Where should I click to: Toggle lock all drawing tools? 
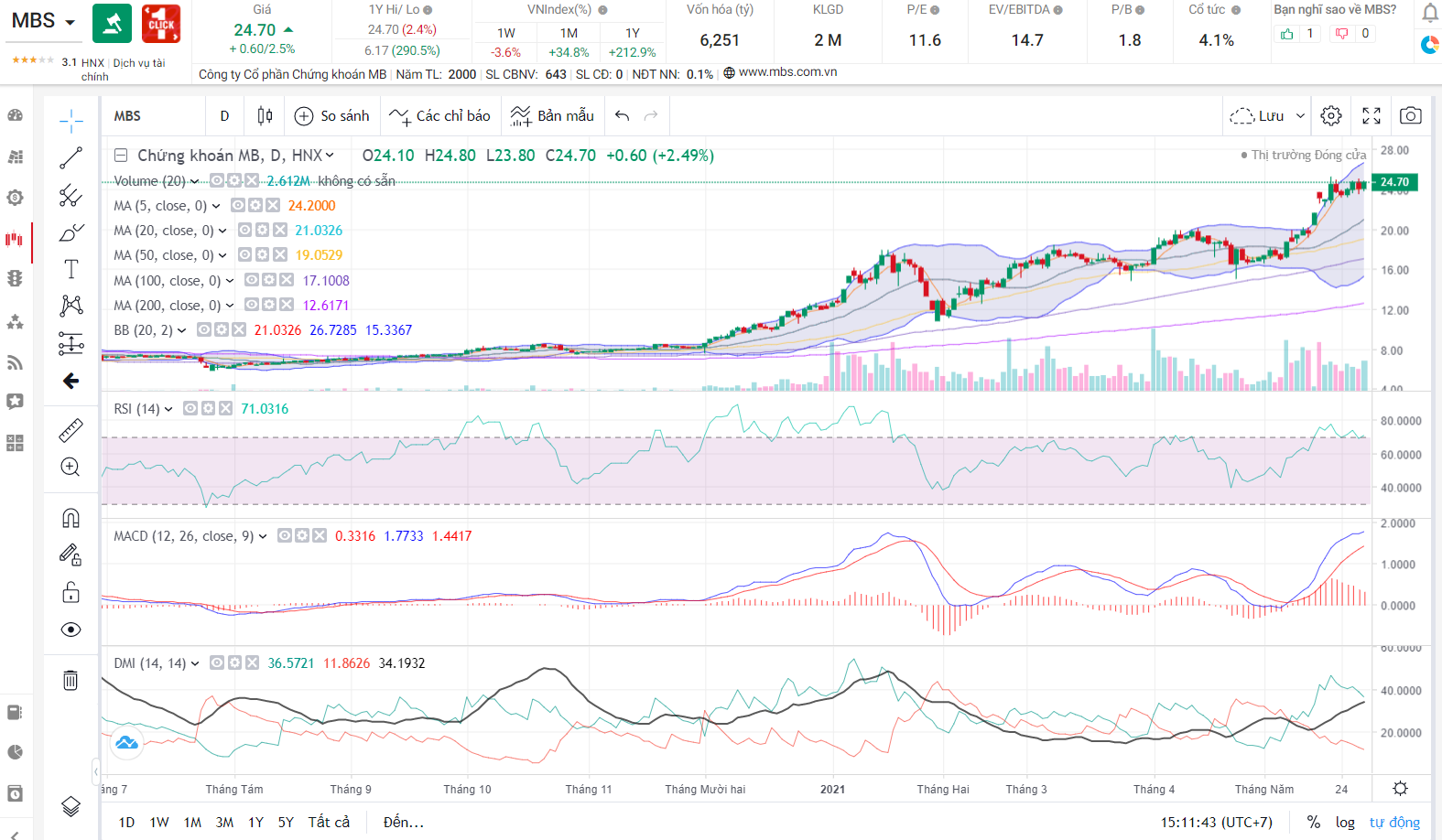[70, 592]
